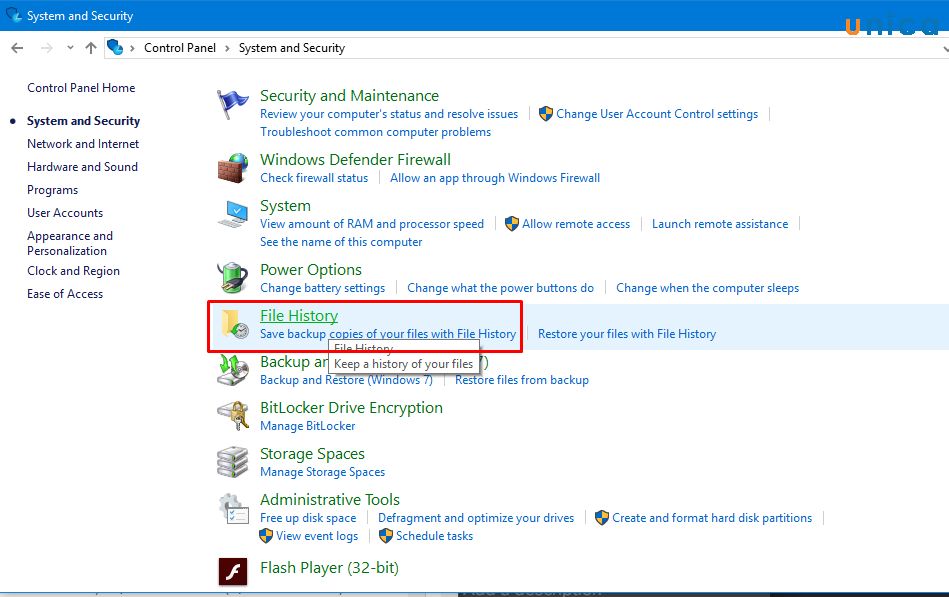Screen dimensions: 949x597
Task: Open the recent pages dropdown beside navigation arrows
Action: click(x=69, y=47)
